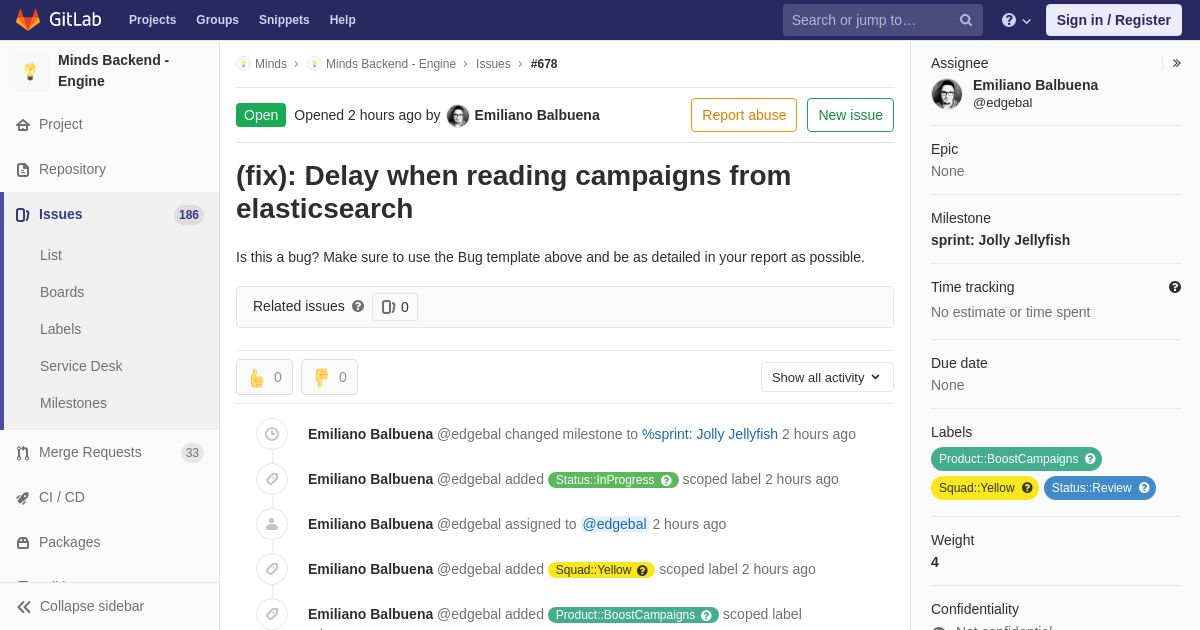Open Merge Requests in sidebar
Image resolution: width=1200 pixels, height=630 pixels.
[x=90, y=452]
